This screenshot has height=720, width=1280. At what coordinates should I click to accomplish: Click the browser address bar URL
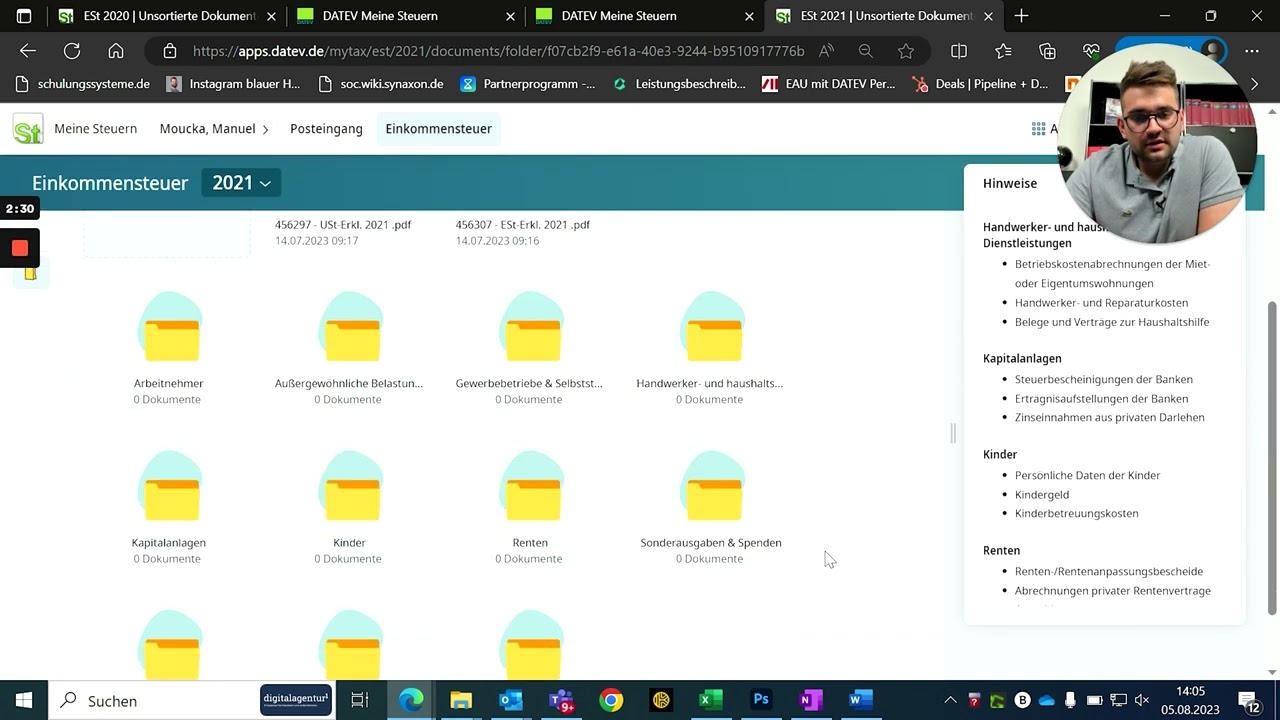[x=498, y=51]
